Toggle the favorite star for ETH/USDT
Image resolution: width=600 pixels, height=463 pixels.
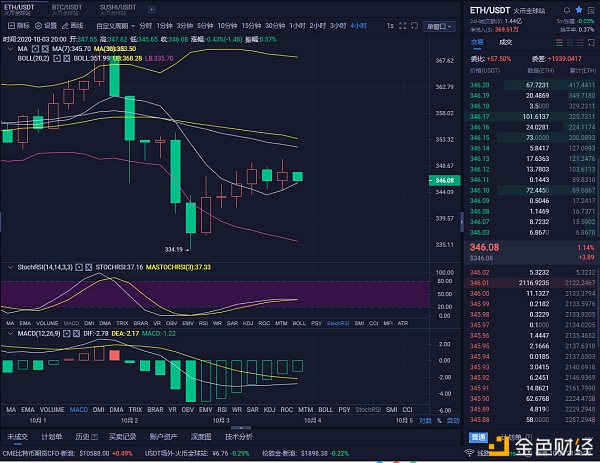point(579,10)
